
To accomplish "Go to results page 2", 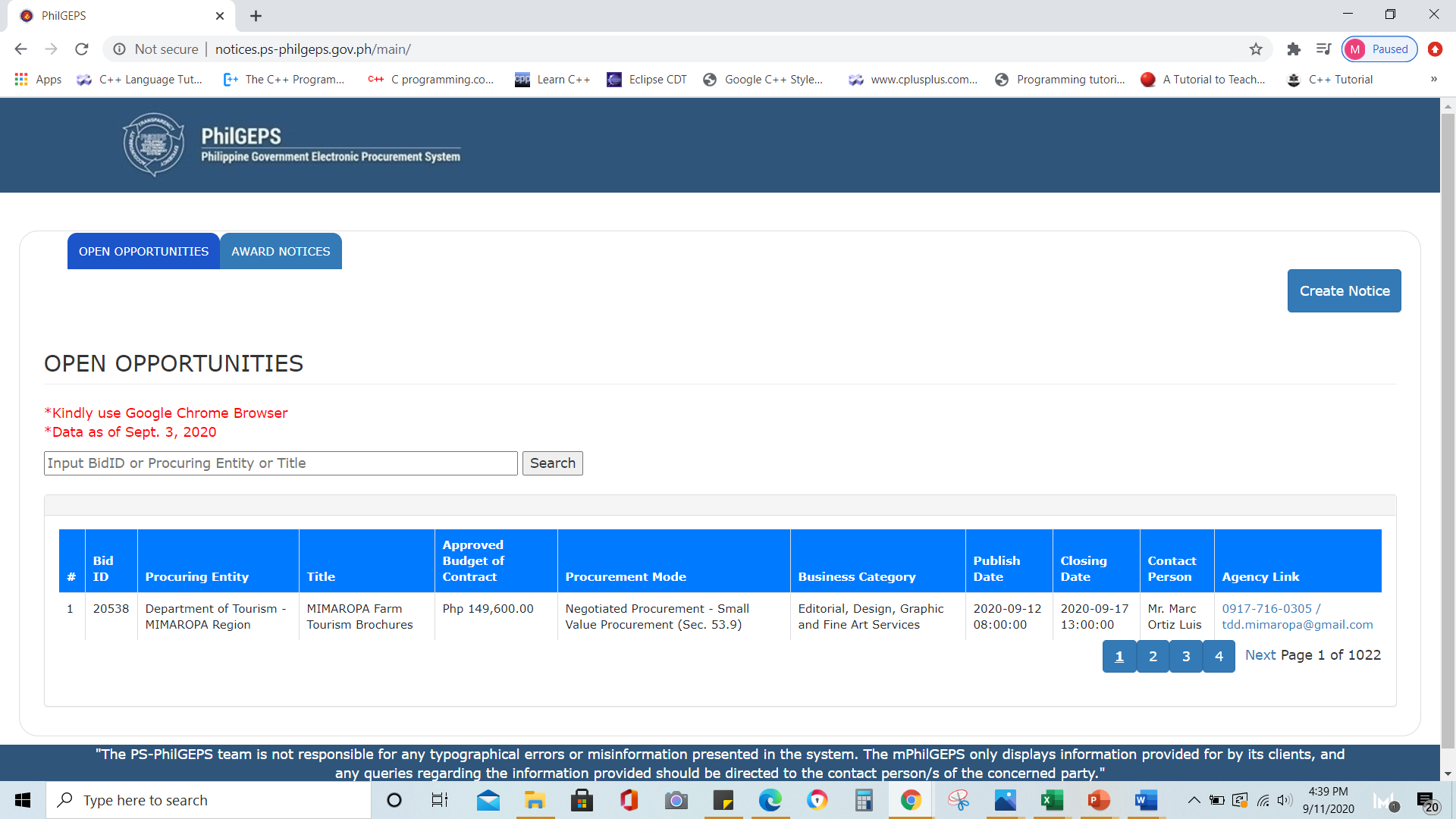I will [x=1153, y=656].
